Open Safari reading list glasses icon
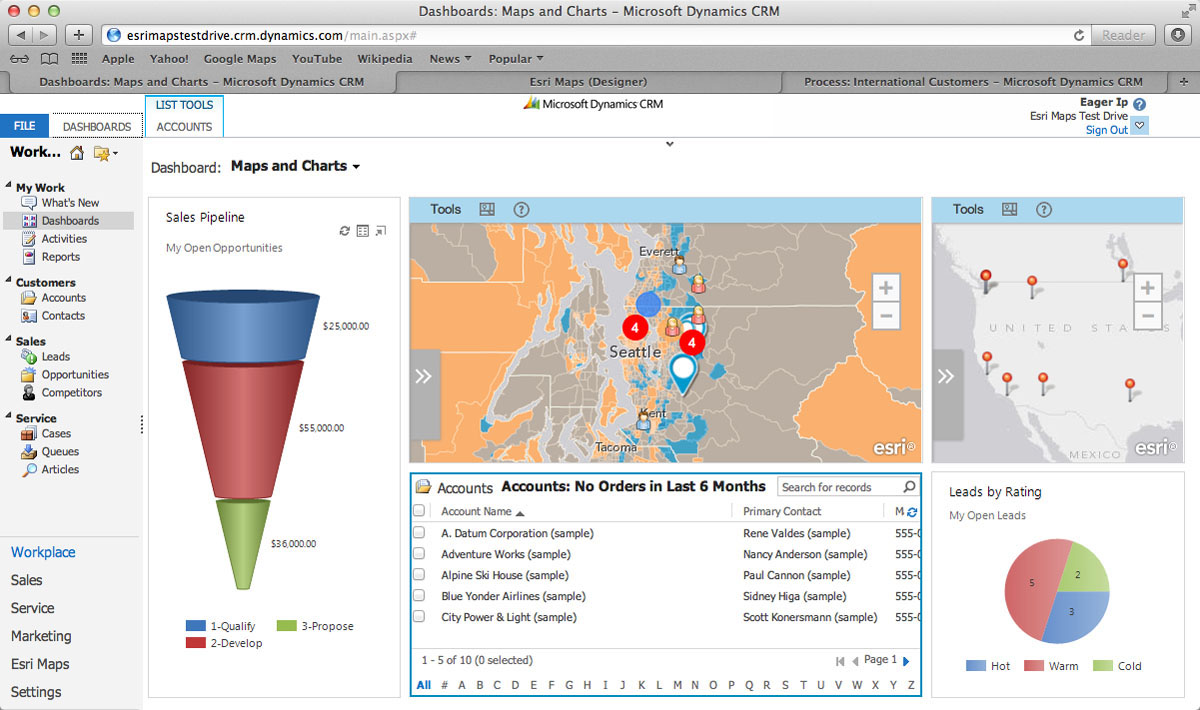This screenshot has height=710, width=1200. (x=20, y=59)
